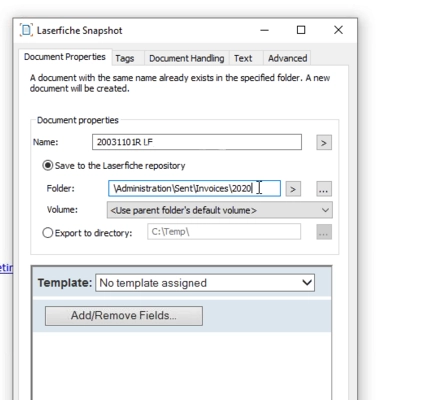The image size is (429, 400).
Task: Open the Template dropdown
Action: pos(205,283)
